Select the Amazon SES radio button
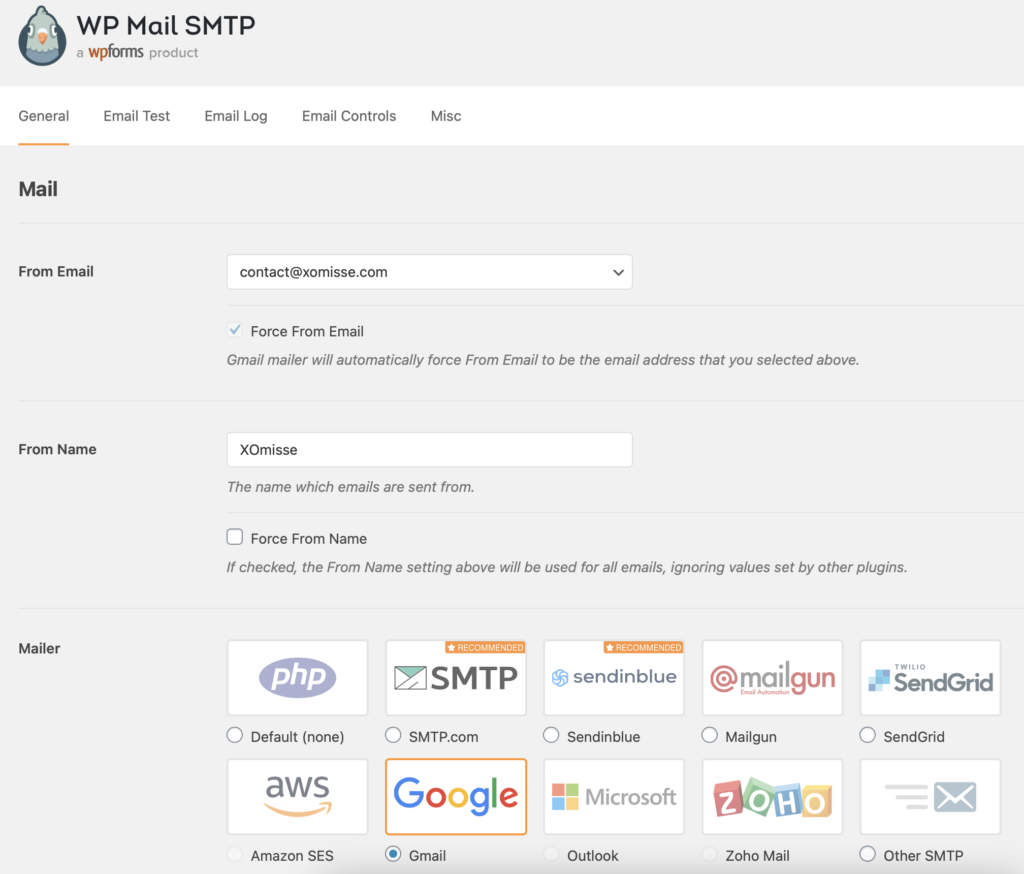This screenshot has width=1024, height=874. [x=234, y=854]
